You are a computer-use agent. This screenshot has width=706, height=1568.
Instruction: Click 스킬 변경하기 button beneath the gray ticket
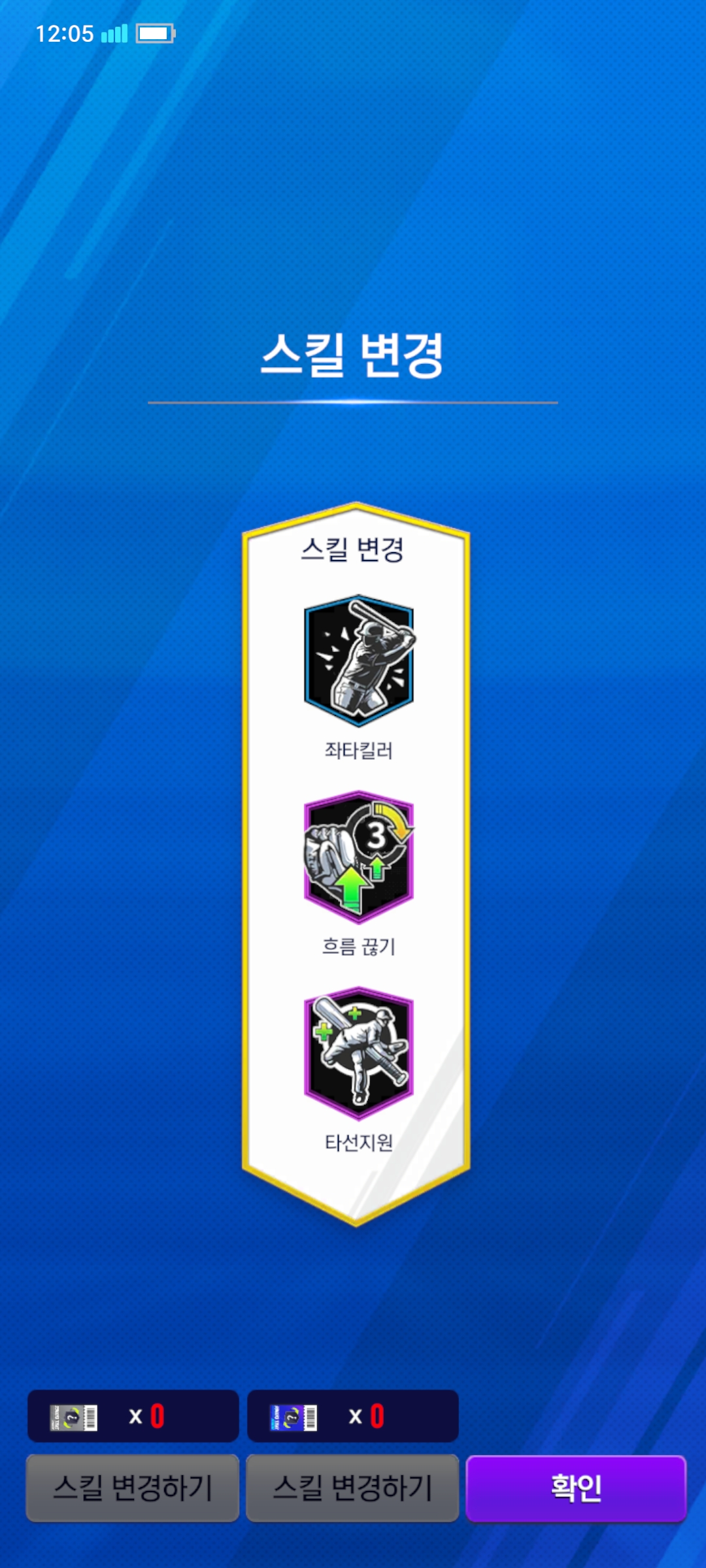coord(133,1488)
